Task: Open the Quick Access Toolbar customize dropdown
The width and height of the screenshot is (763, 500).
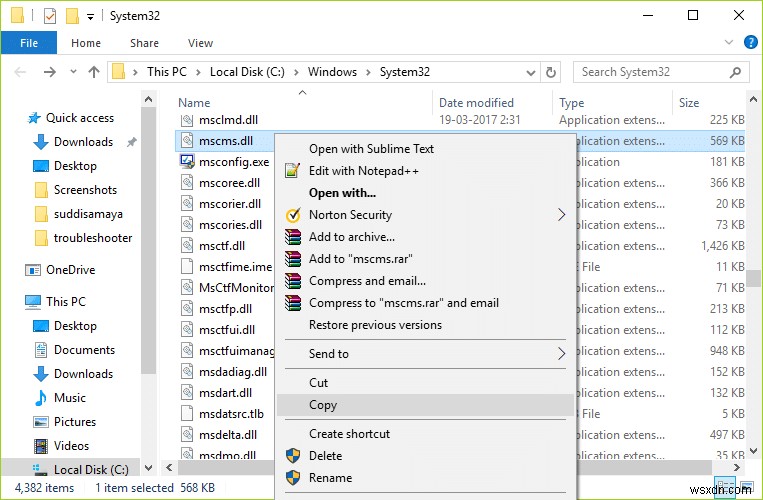Action: pos(92,16)
